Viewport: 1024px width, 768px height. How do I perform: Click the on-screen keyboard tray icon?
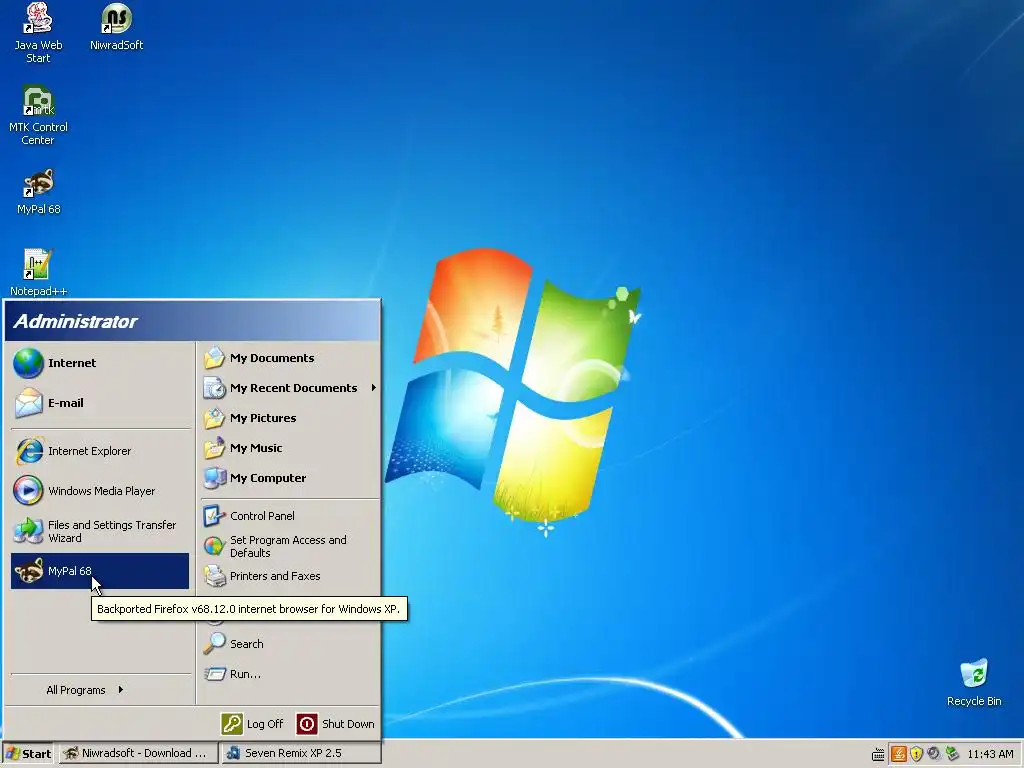[x=878, y=754]
